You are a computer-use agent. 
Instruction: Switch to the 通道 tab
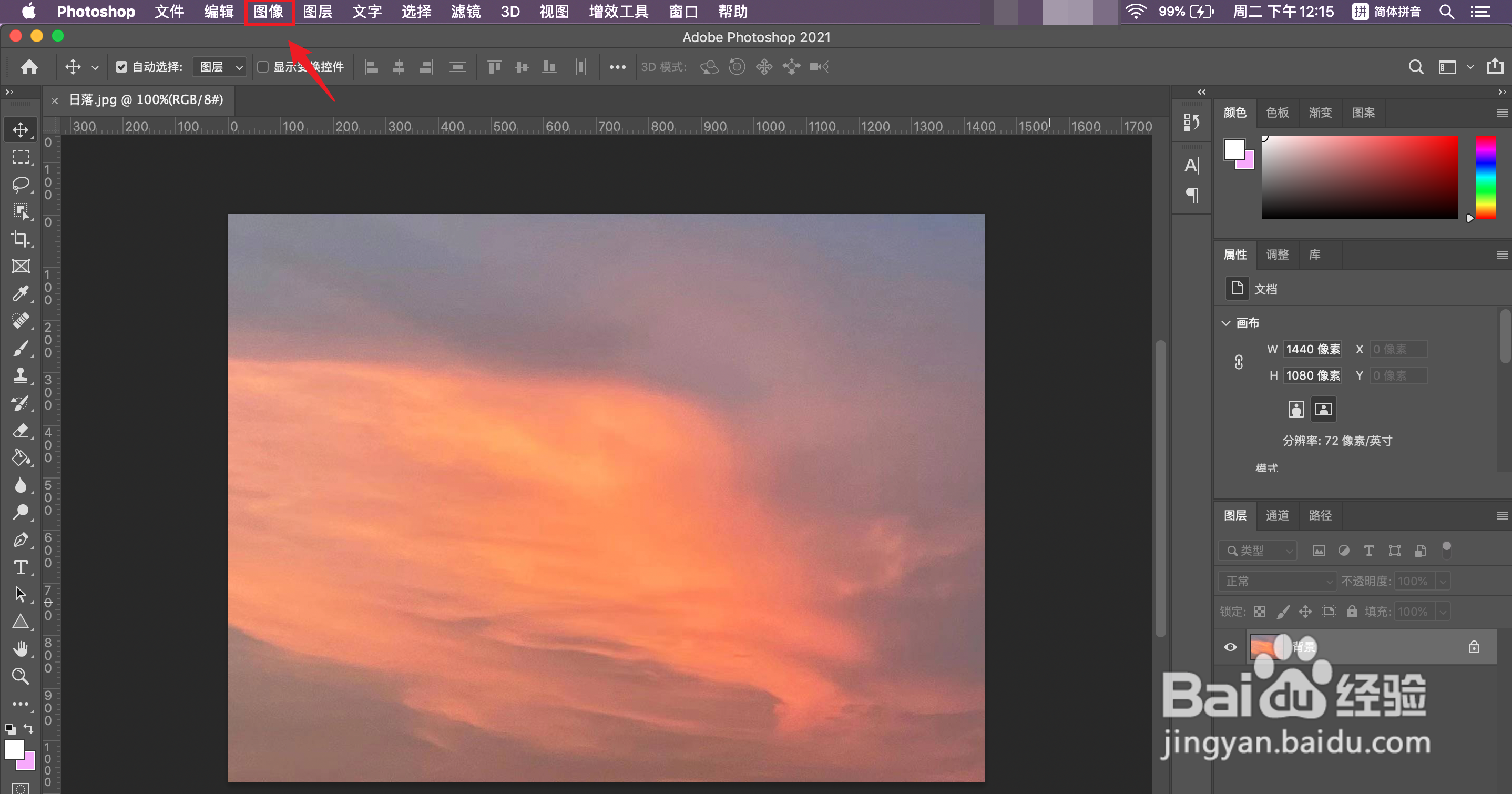[x=1277, y=515]
